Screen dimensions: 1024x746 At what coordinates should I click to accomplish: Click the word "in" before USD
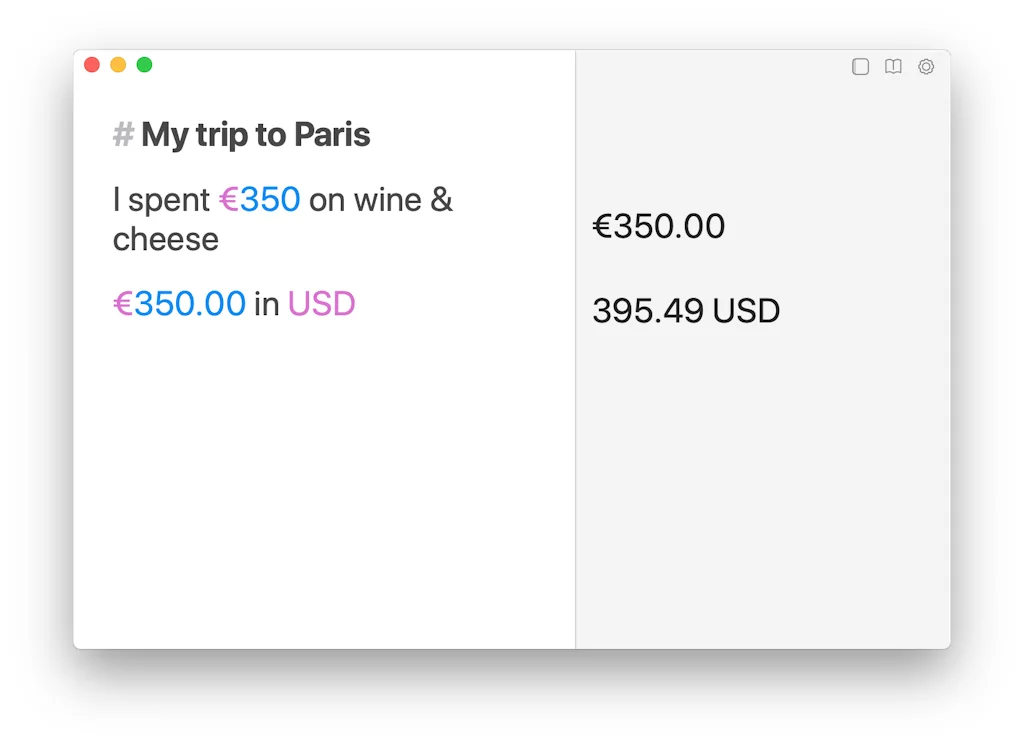tap(266, 303)
